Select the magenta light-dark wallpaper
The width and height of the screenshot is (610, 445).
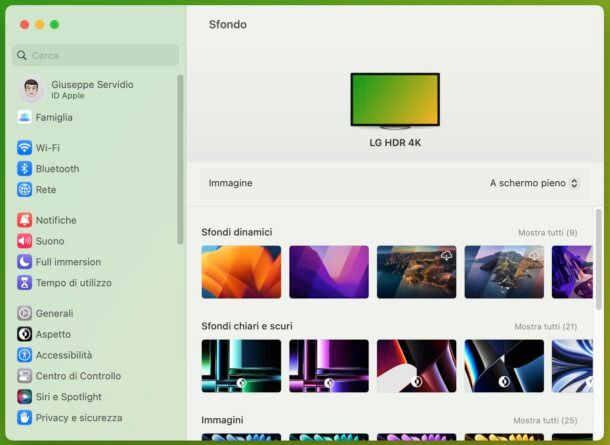(329, 366)
